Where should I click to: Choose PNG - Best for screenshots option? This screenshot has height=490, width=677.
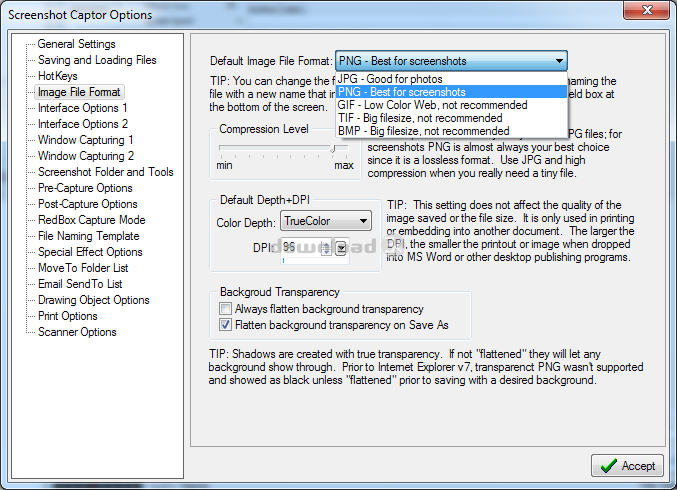pos(451,92)
